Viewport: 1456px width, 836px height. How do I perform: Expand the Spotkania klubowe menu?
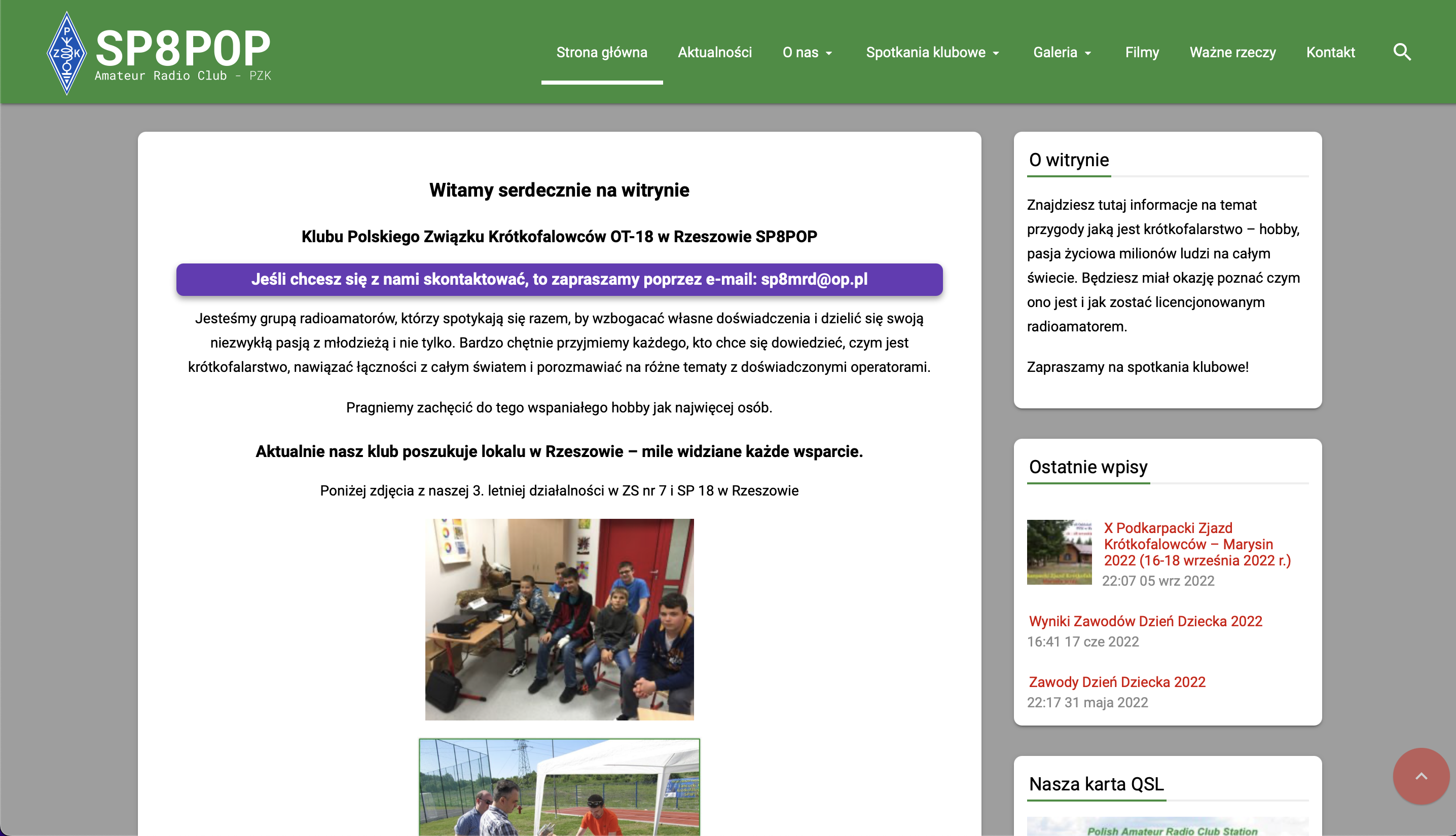click(x=932, y=52)
